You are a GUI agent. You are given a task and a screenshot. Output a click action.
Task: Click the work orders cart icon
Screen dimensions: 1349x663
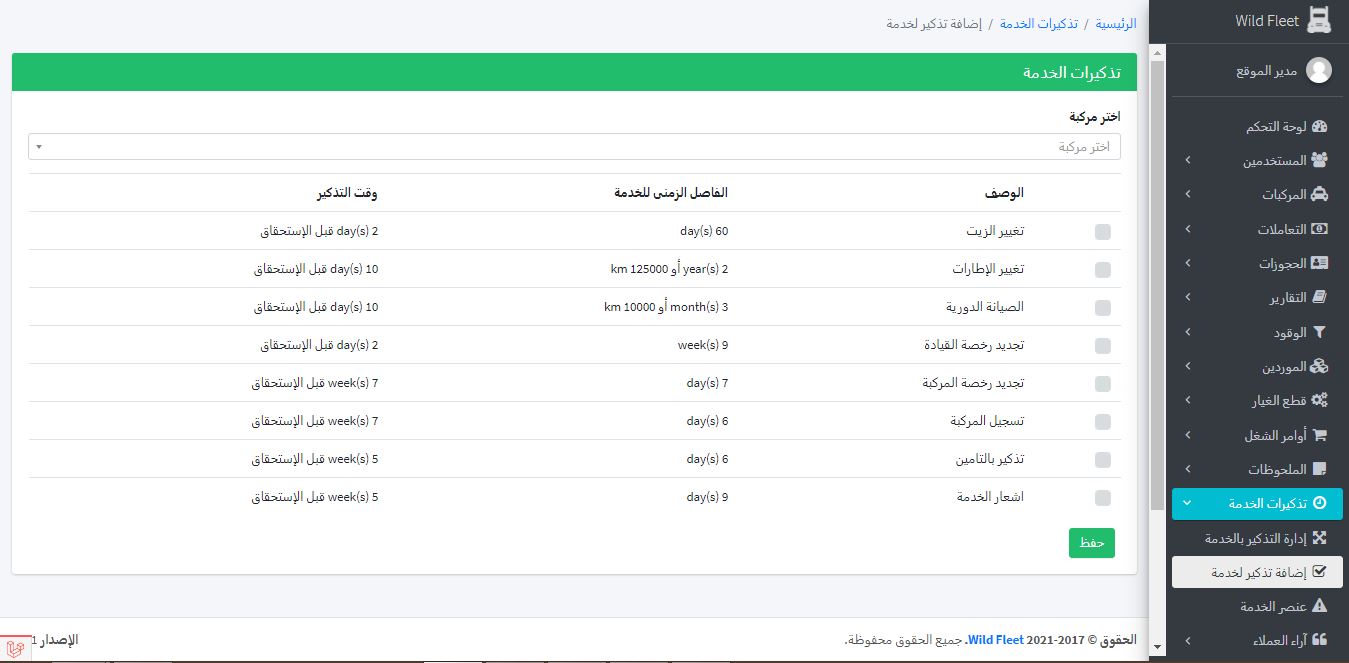point(1319,435)
